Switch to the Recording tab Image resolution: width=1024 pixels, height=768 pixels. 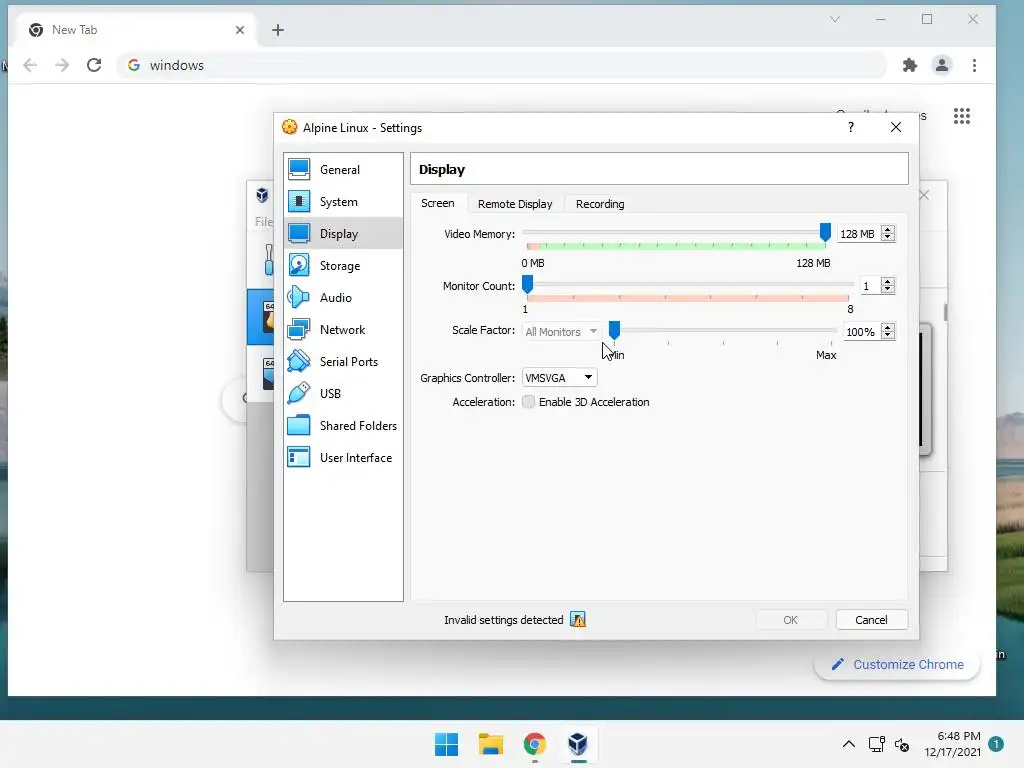point(600,204)
